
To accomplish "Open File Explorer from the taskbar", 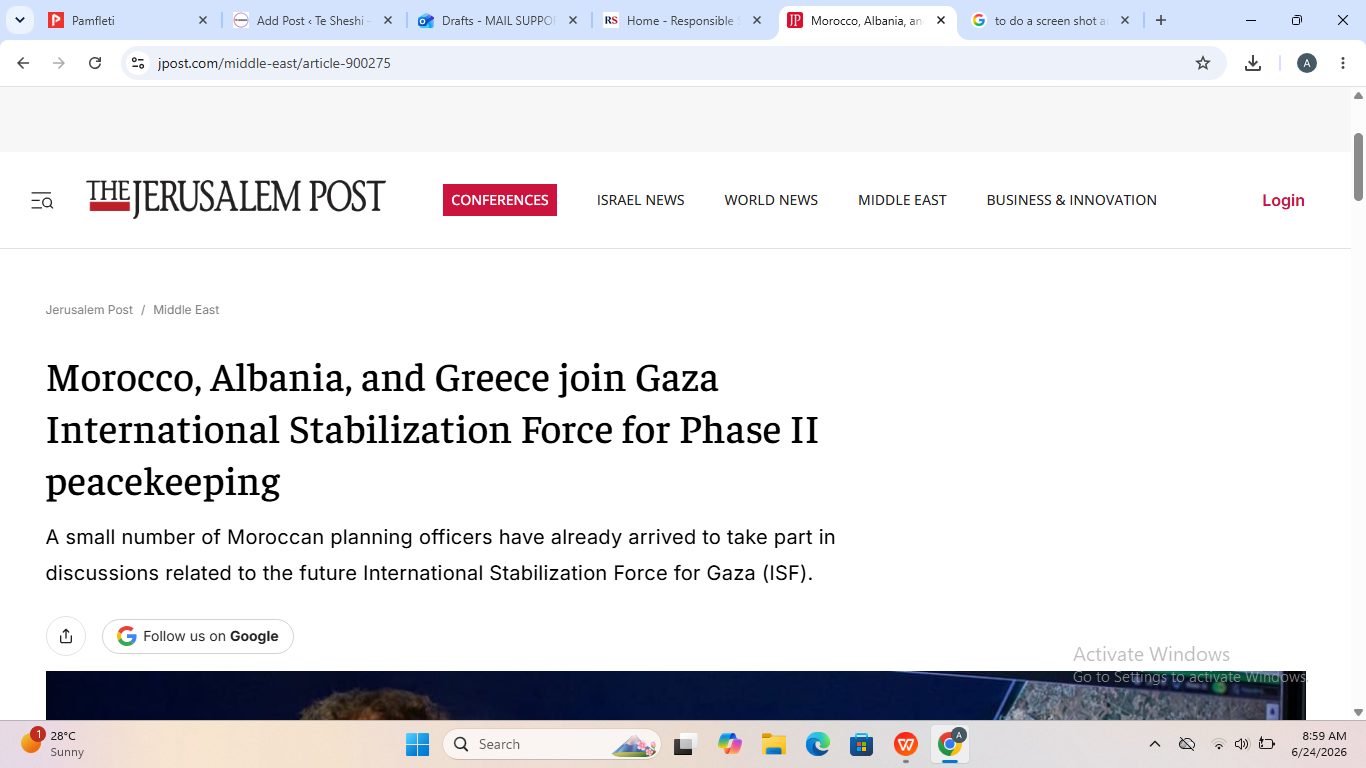I will 773,744.
